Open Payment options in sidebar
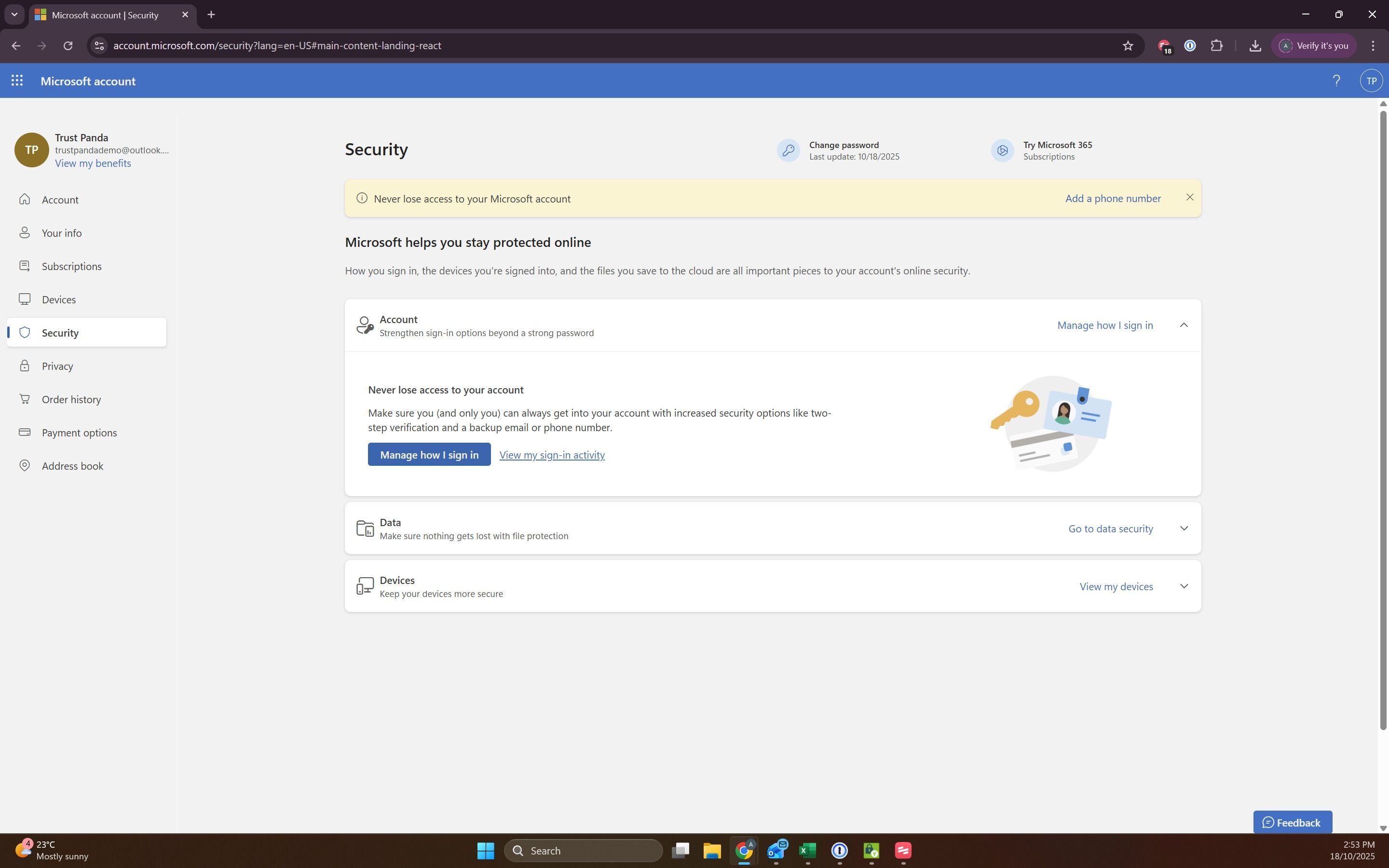The width and height of the screenshot is (1389, 868). click(x=79, y=433)
